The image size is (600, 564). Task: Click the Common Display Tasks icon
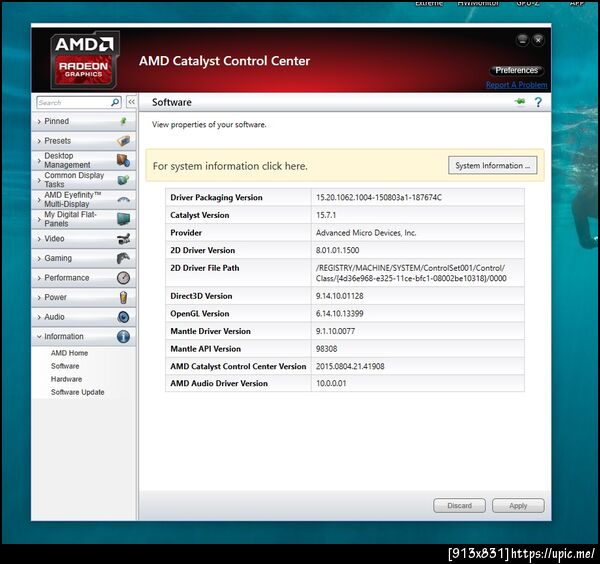click(x=123, y=180)
